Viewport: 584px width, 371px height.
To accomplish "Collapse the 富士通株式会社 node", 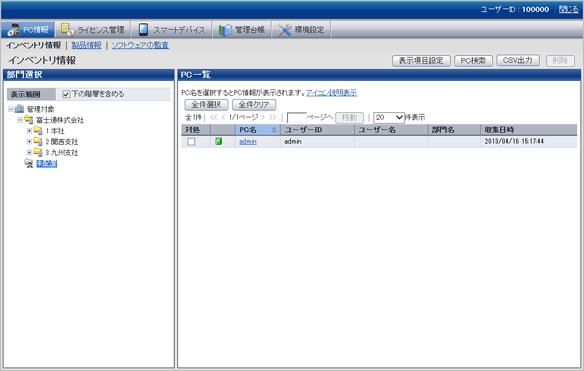I will click(x=20, y=120).
